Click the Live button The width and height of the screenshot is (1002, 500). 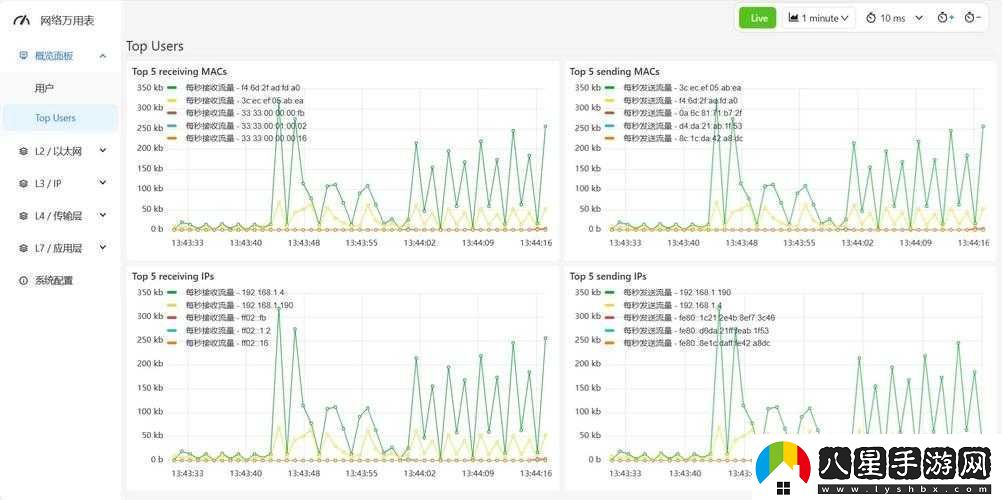point(759,18)
